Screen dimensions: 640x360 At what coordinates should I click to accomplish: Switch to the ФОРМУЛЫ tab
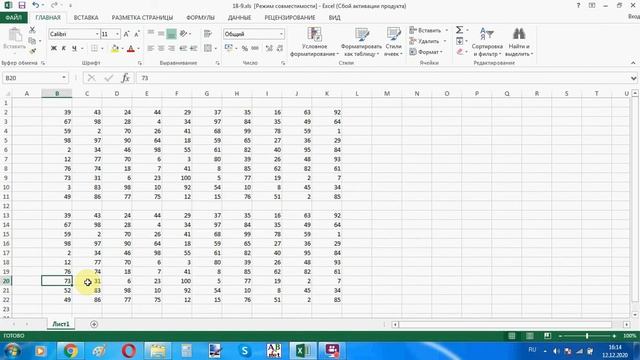(200, 18)
